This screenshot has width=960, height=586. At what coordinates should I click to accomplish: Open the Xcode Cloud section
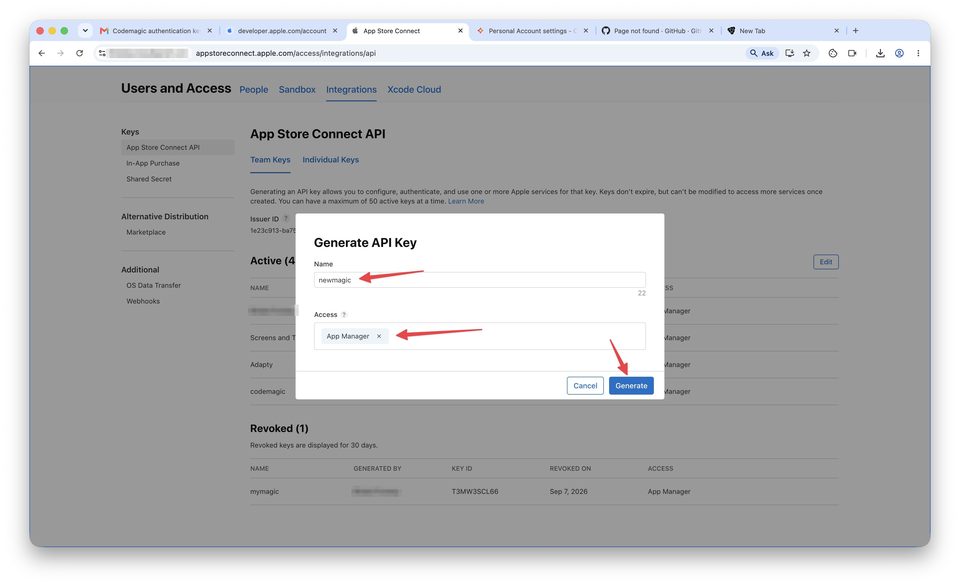pyautogui.click(x=414, y=89)
